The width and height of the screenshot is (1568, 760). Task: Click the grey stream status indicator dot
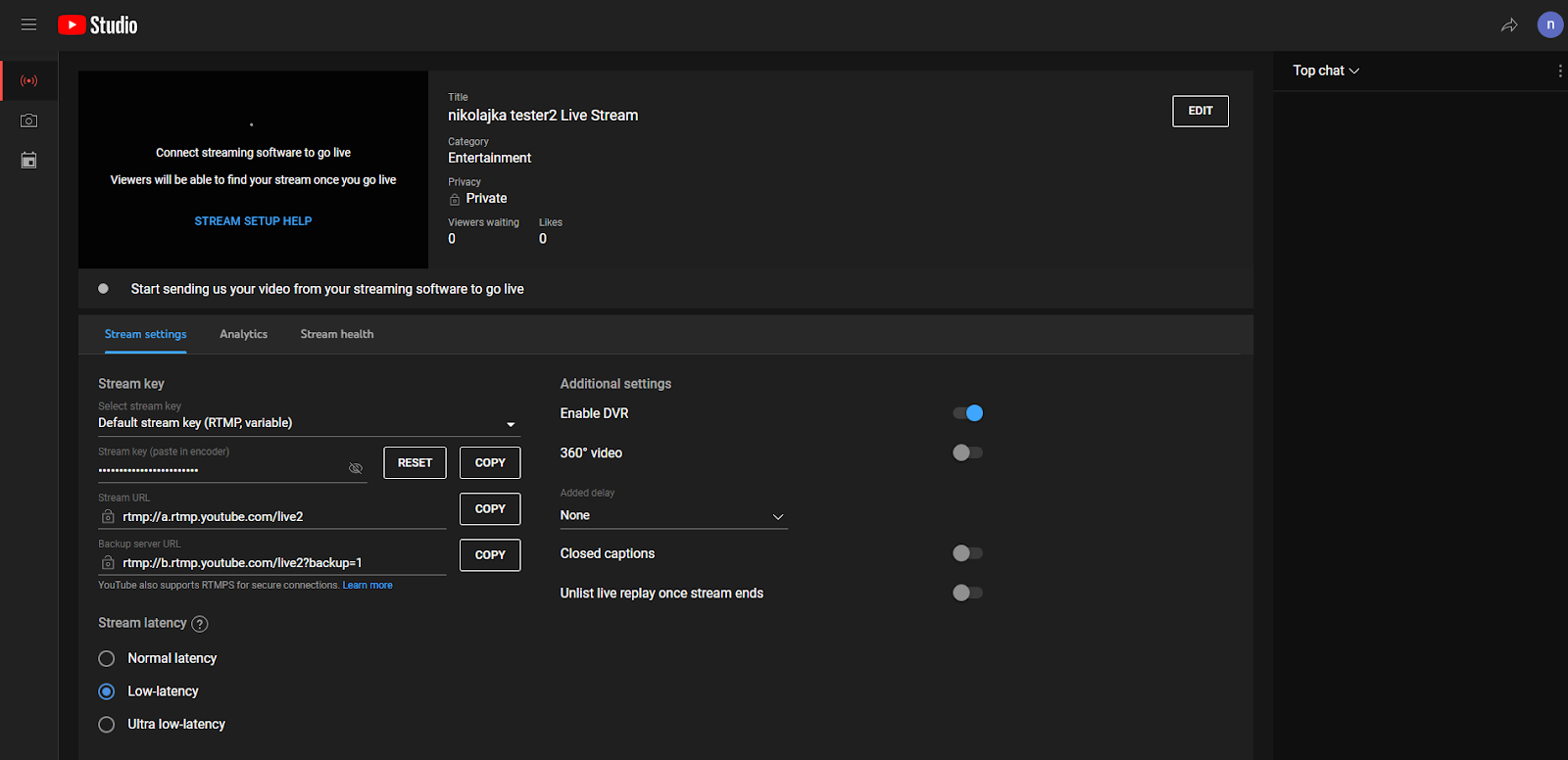click(x=103, y=289)
